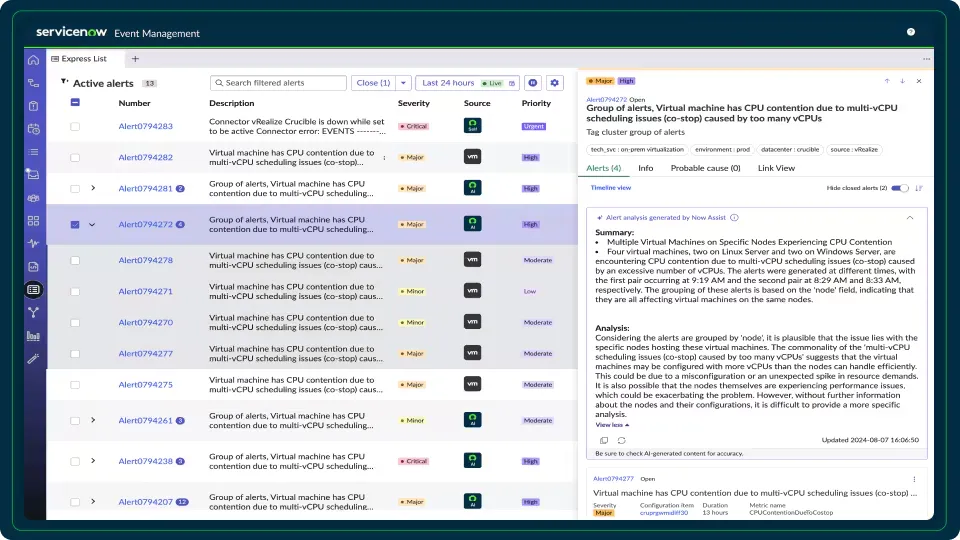960x540 pixels.
Task: Click the Severity column header
Action: point(414,103)
